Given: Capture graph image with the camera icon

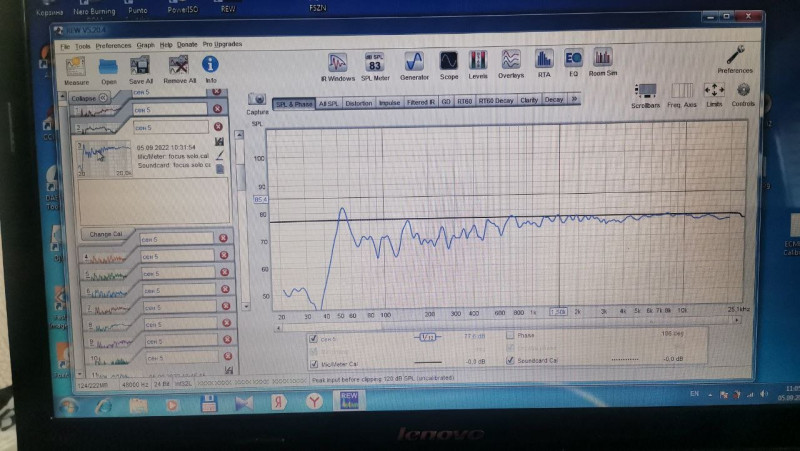Looking at the screenshot, I should [257, 99].
